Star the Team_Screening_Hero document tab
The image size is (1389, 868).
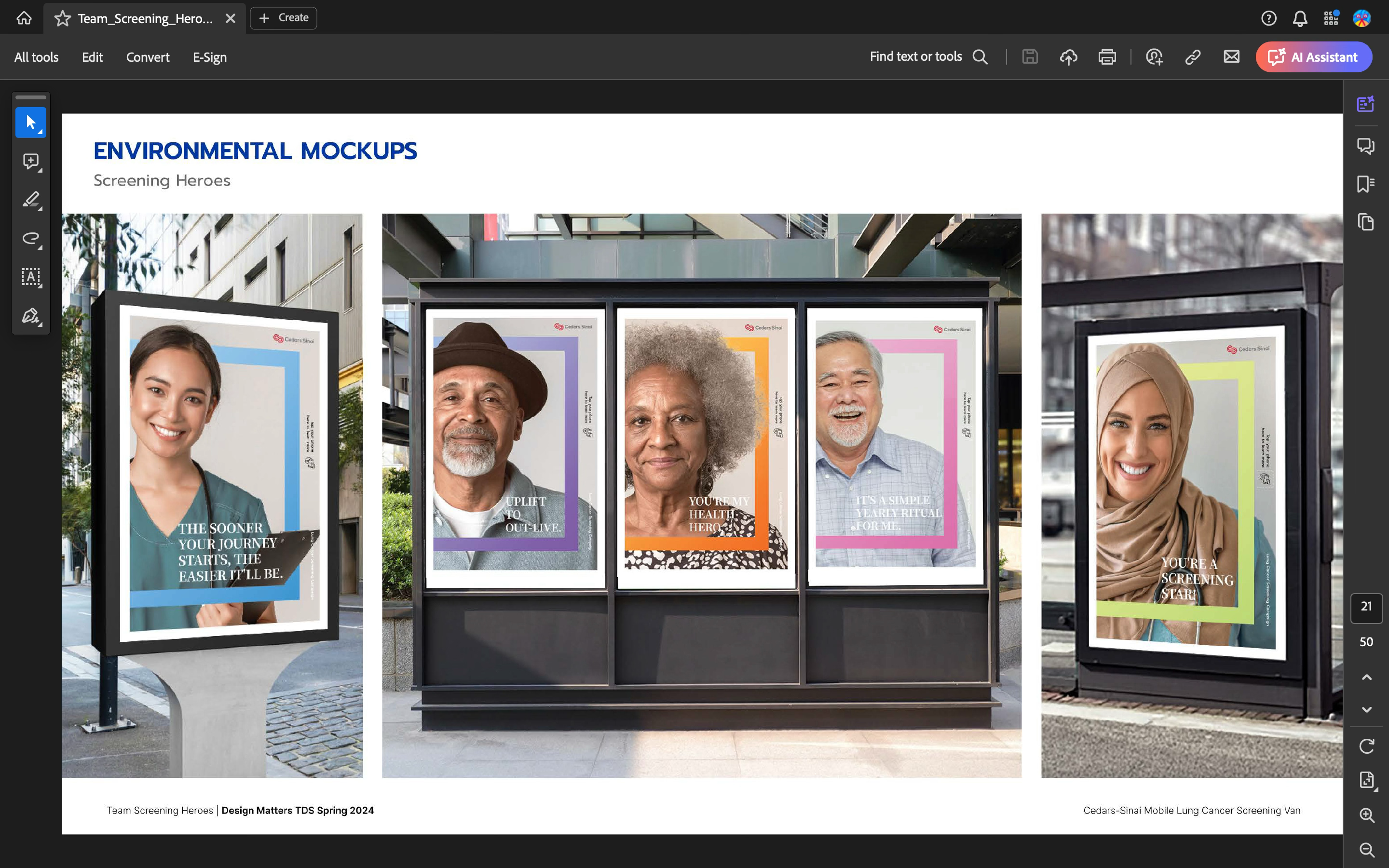62,18
